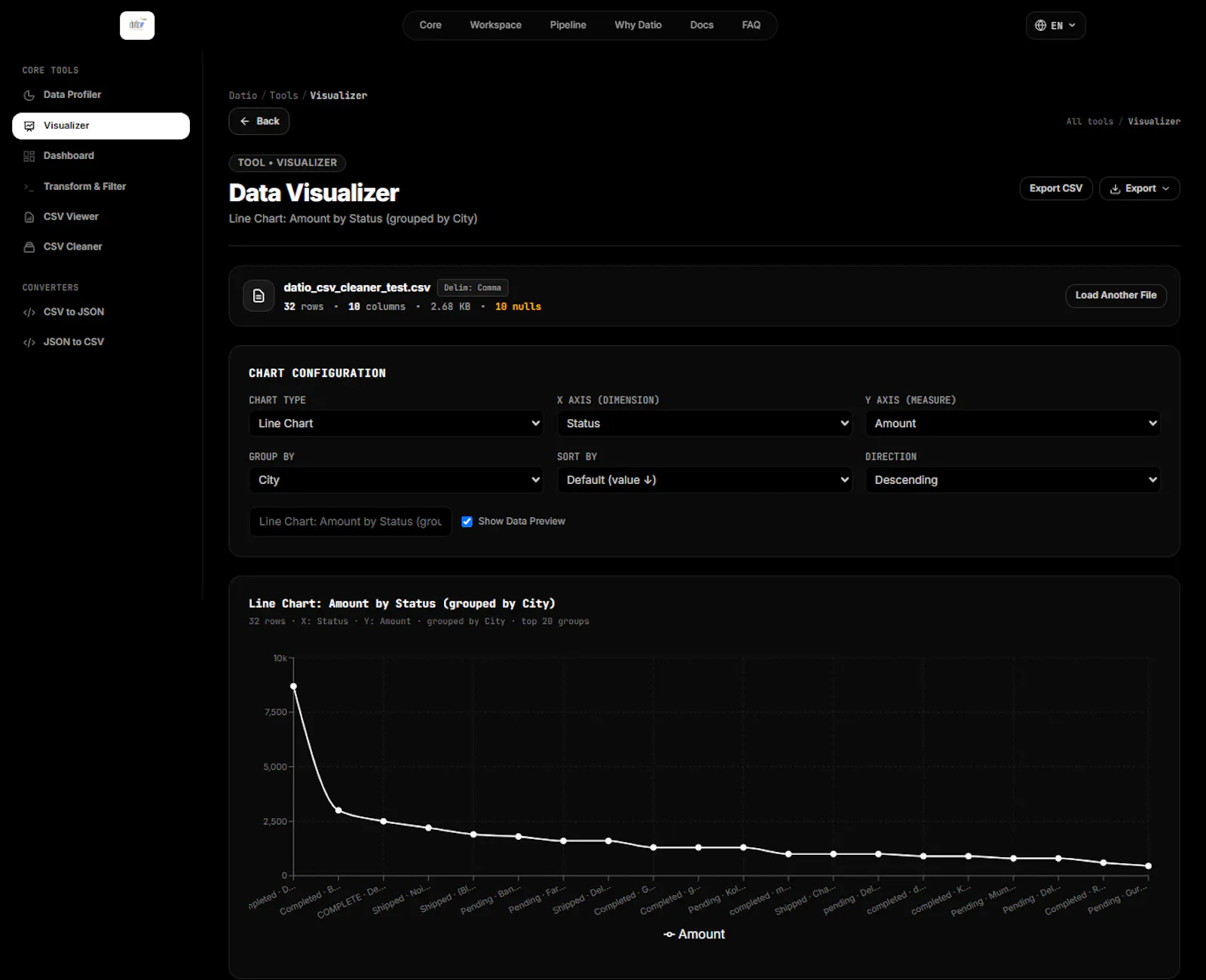Open the Sort By dropdown
The image size is (1206, 980).
(x=704, y=480)
